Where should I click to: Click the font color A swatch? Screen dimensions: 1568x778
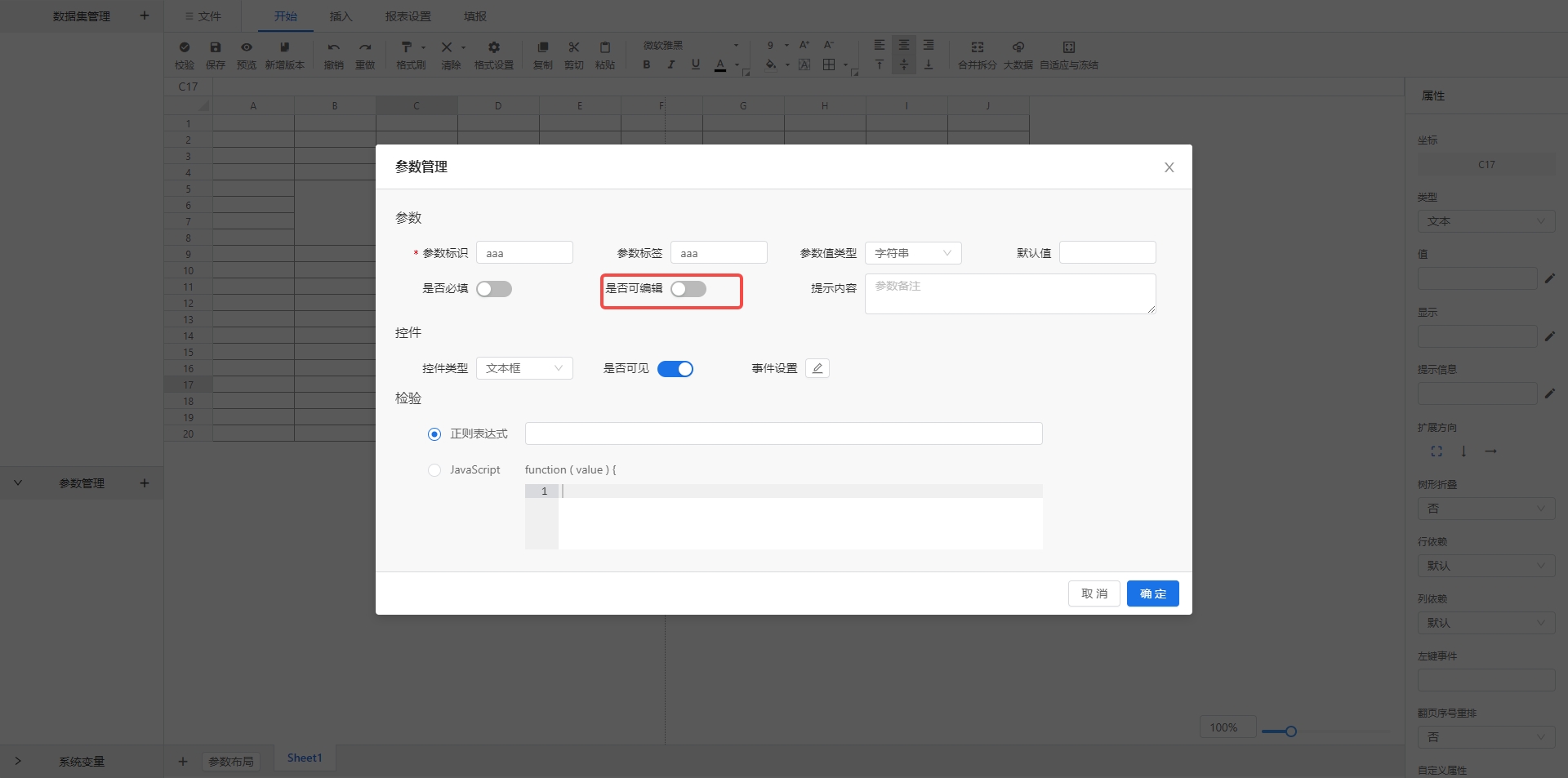720,64
